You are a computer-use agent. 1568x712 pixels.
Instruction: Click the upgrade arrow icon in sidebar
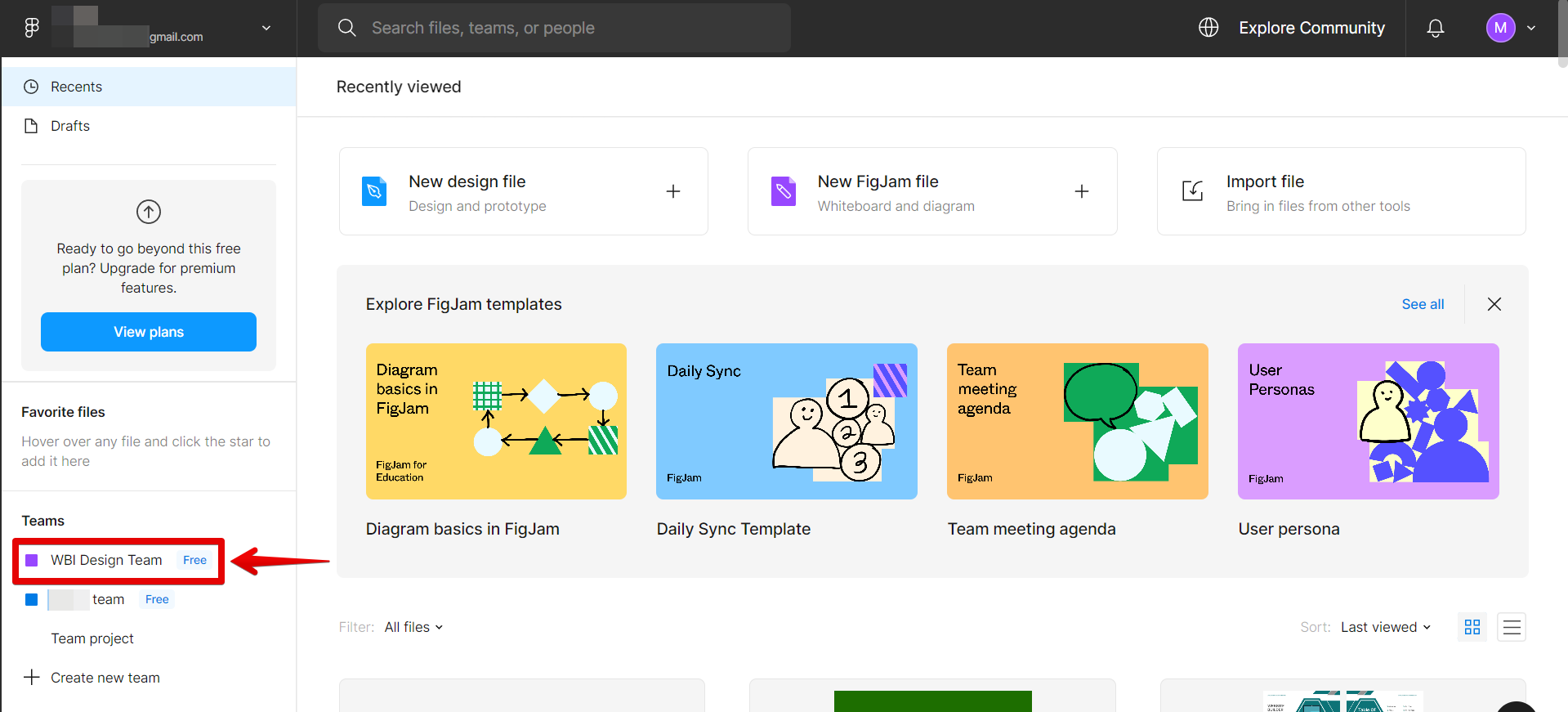(149, 212)
